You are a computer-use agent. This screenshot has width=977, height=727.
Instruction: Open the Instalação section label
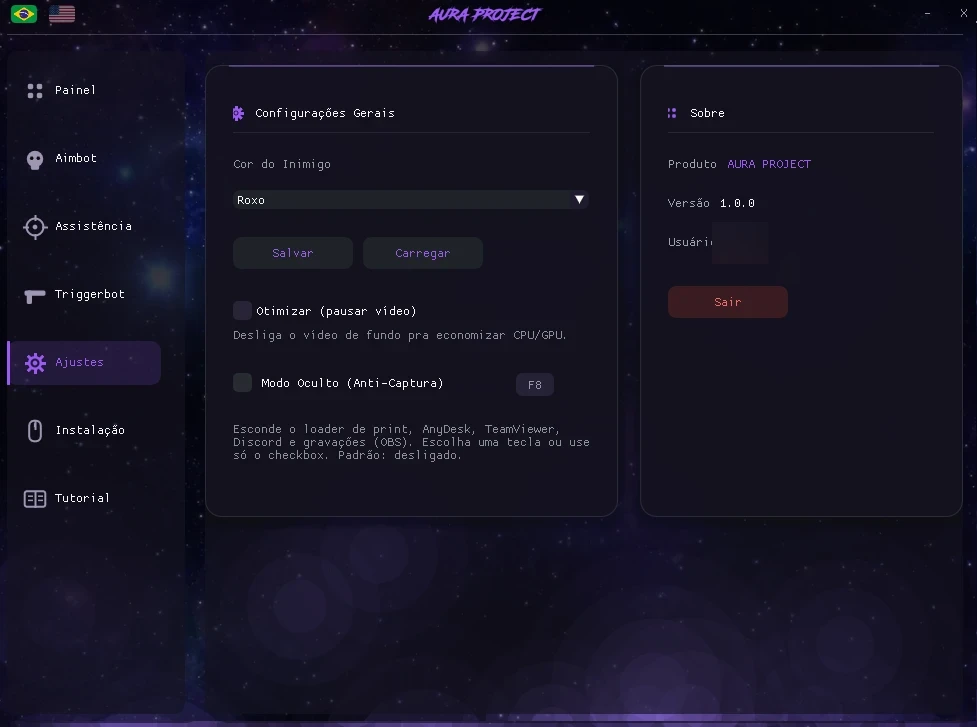point(90,430)
